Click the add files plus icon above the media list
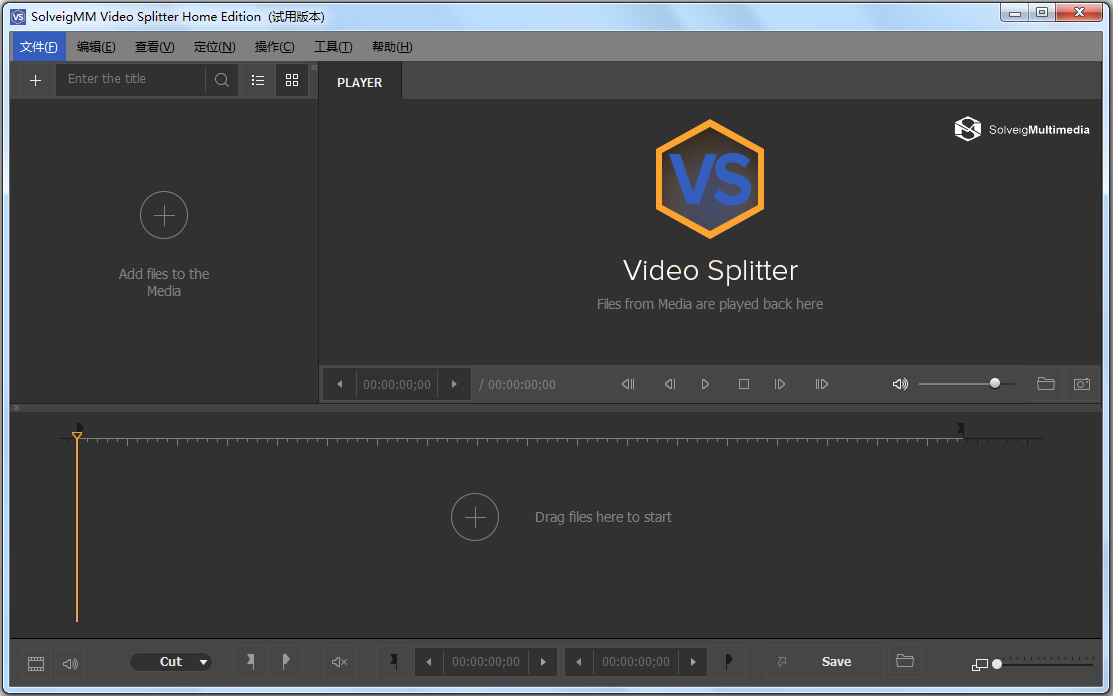Screen dimensions: 1113x696 pyautogui.click(x=35, y=80)
